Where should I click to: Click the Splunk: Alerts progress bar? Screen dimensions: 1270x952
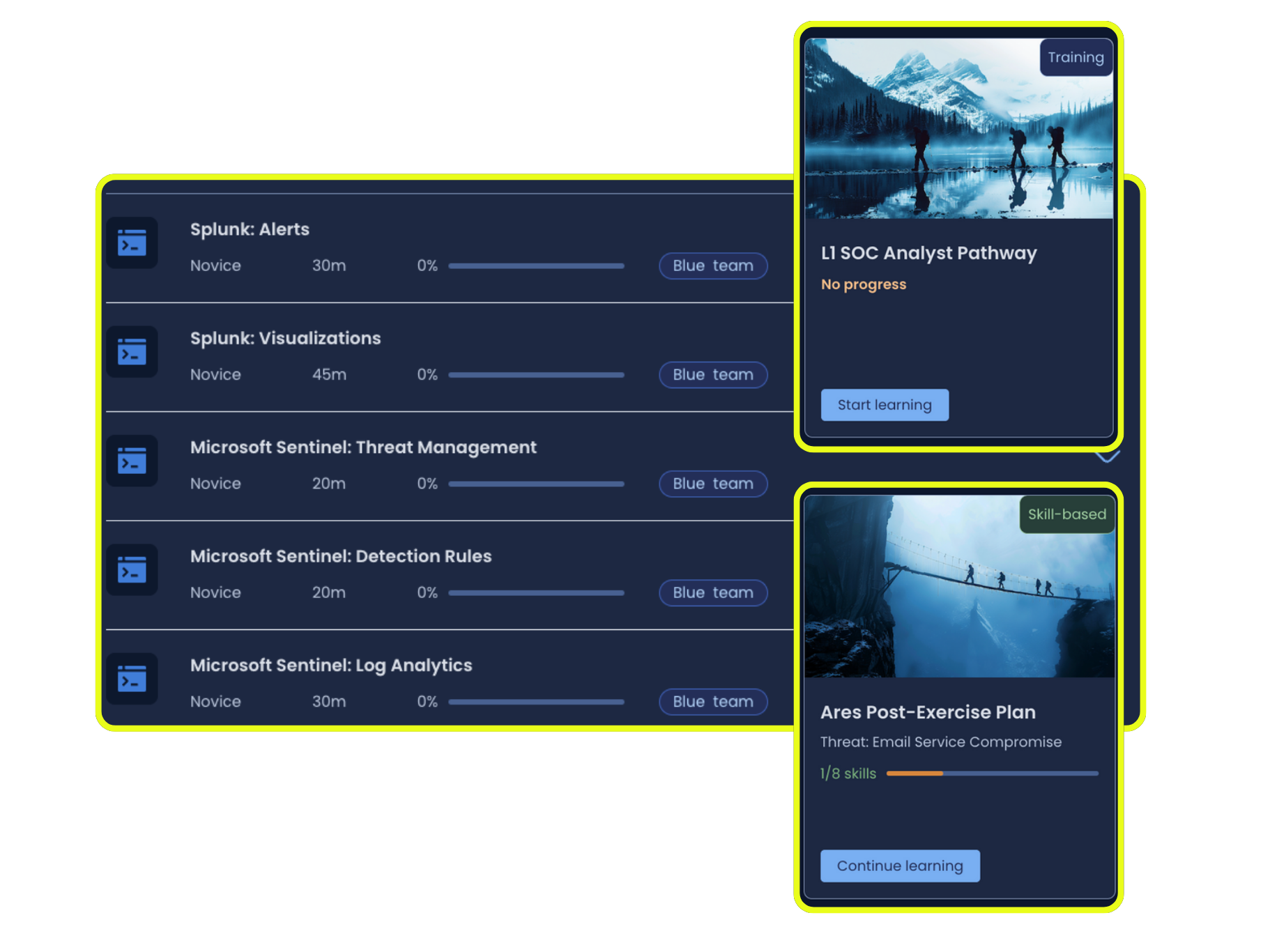536,266
